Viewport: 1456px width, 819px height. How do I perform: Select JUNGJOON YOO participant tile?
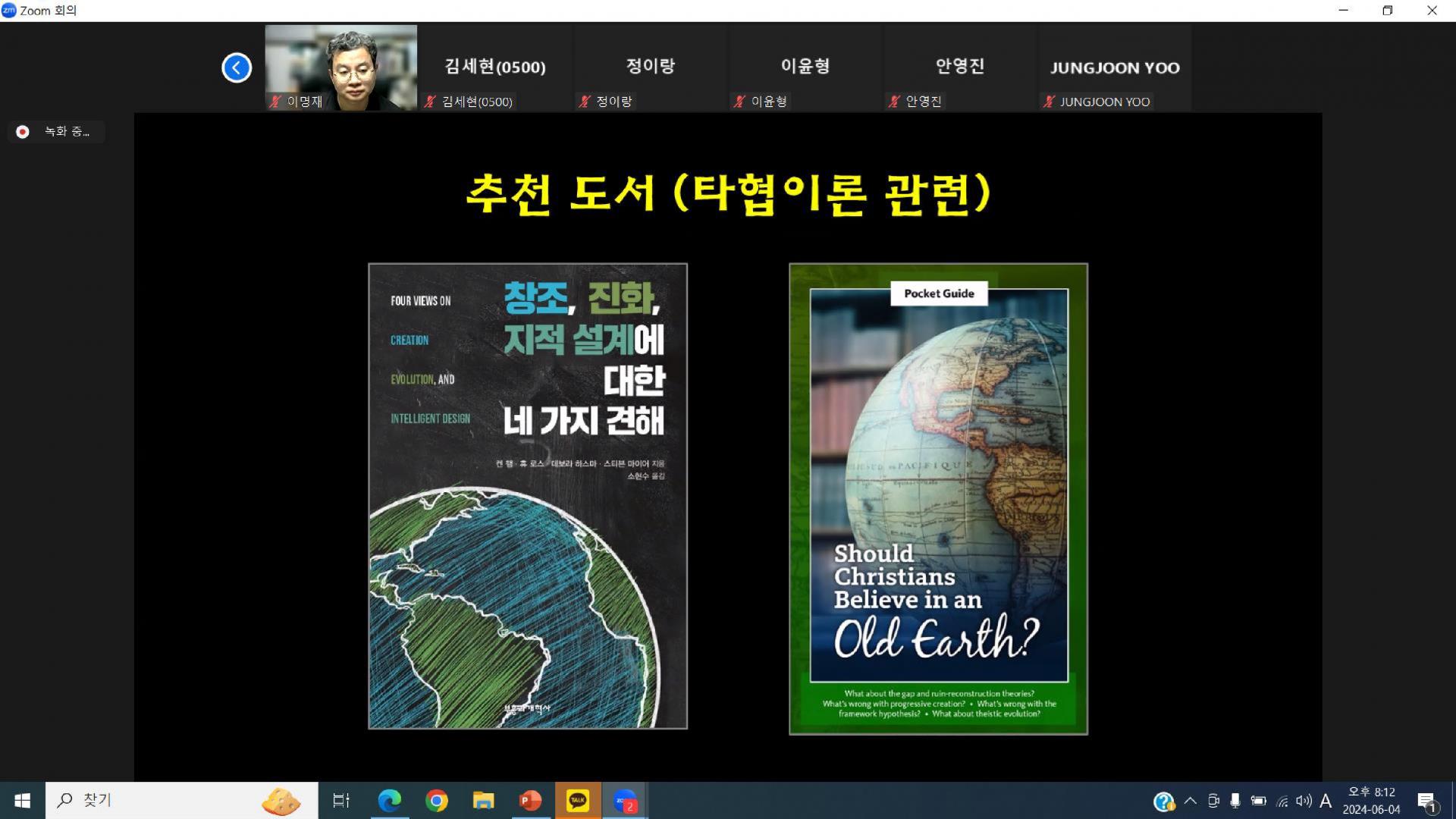coord(1114,68)
